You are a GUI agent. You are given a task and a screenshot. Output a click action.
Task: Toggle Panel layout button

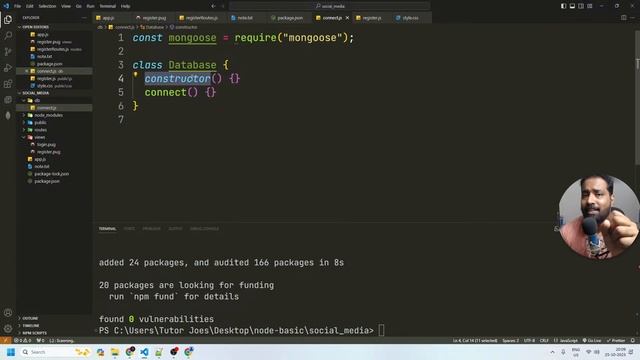572,6
